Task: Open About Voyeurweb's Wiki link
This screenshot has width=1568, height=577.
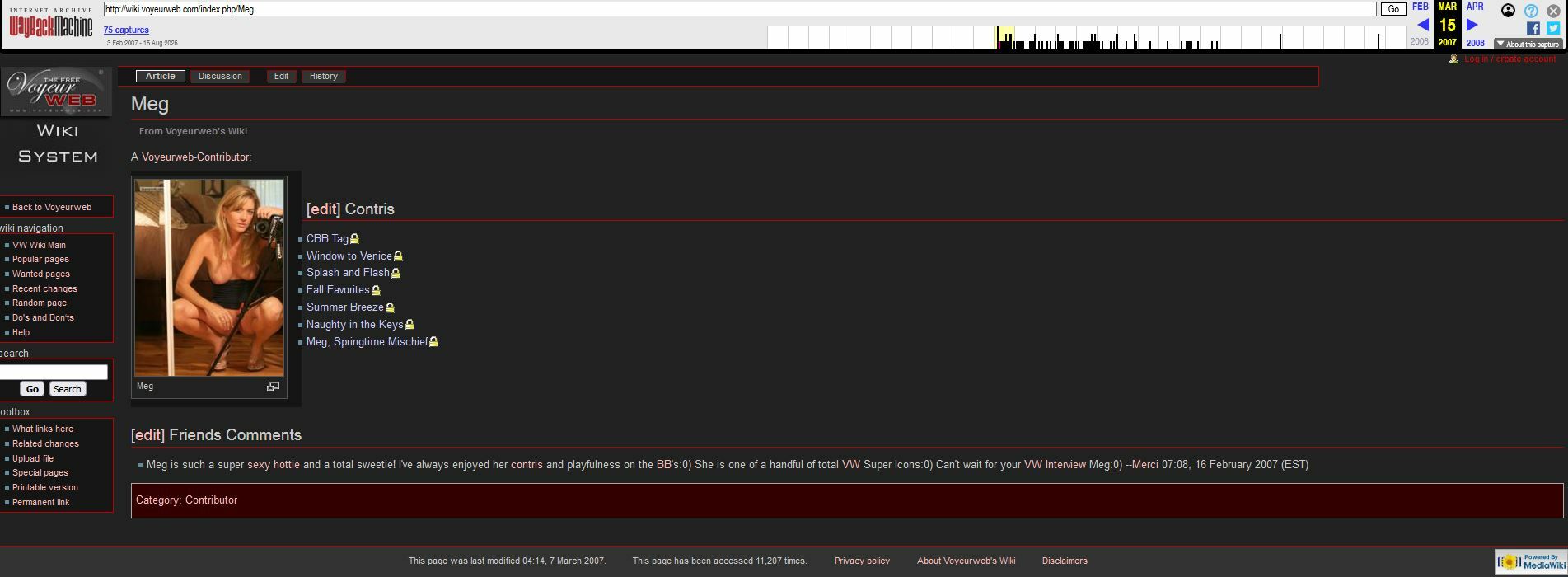Action: click(x=966, y=561)
